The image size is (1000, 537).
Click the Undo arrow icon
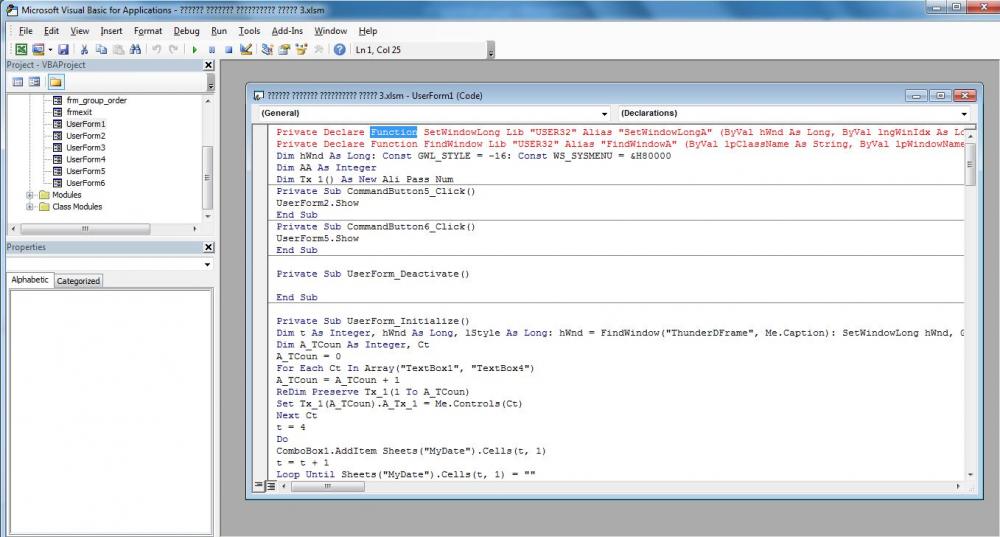click(x=156, y=49)
